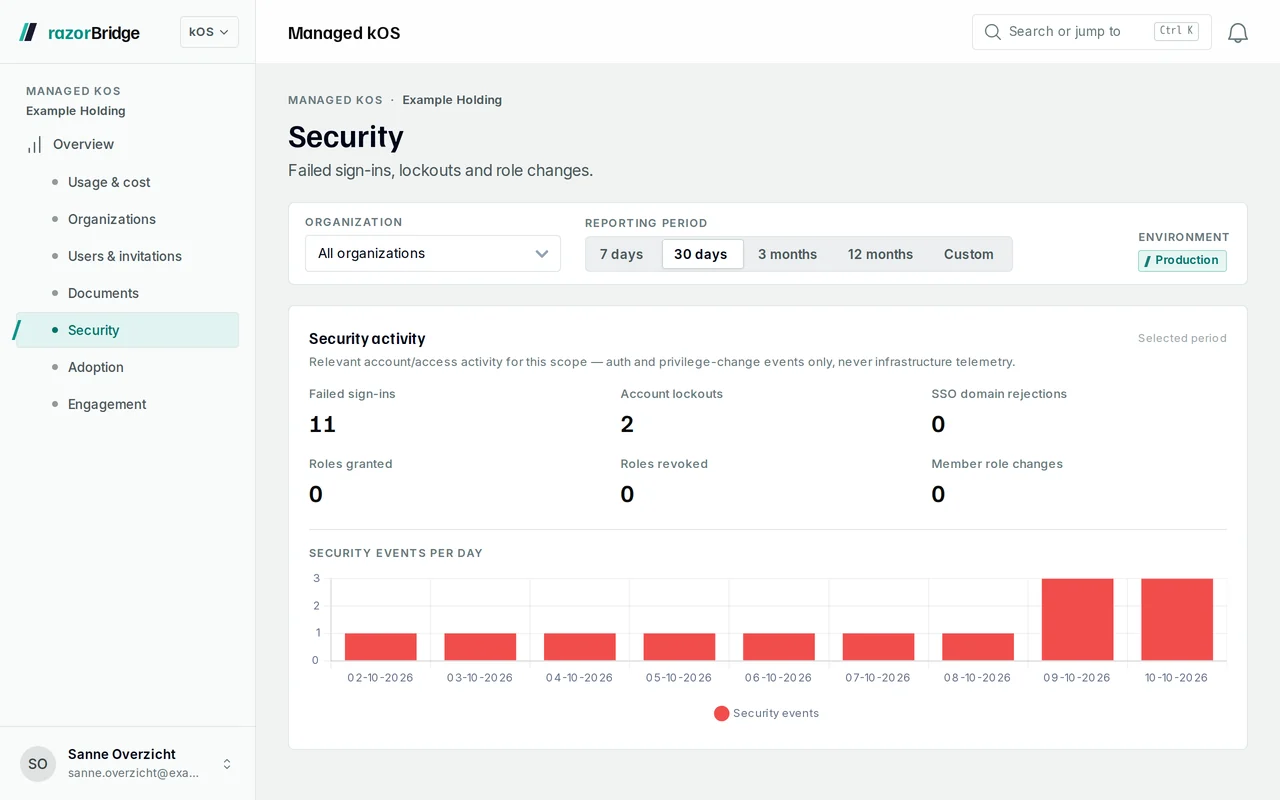
Task: Click the 09-10-2026 chart bar
Action: click(x=1077, y=619)
